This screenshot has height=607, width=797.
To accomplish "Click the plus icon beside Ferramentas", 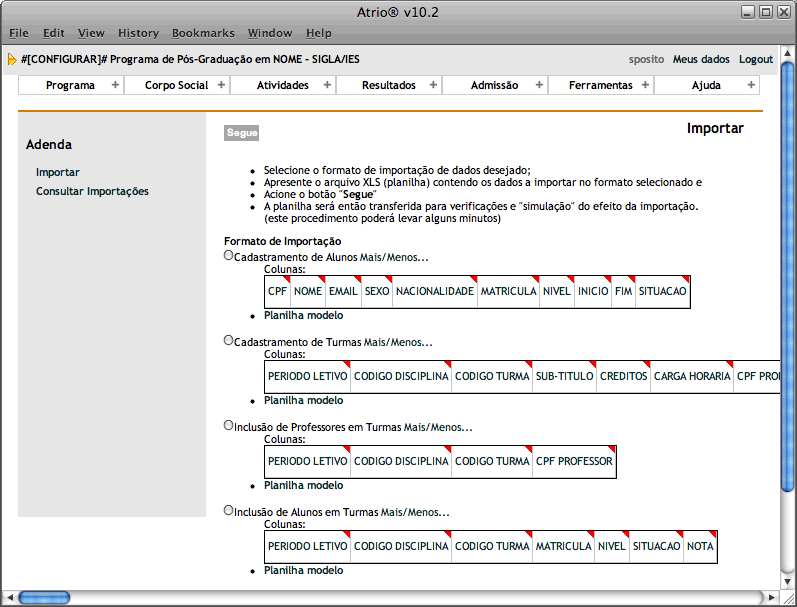I will (x=645, y=85).
